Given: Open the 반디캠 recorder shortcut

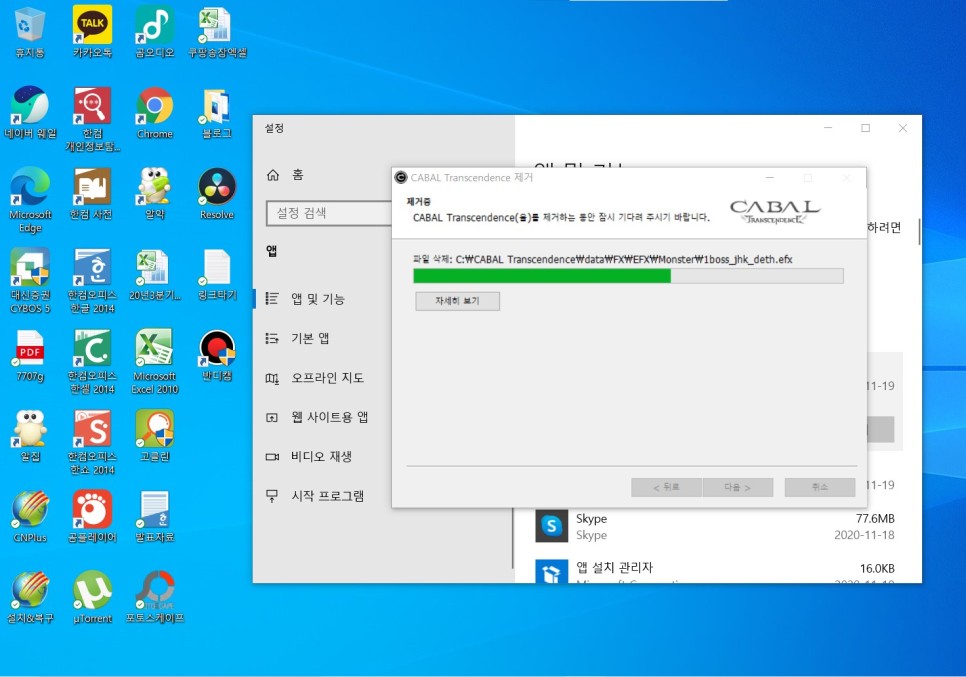Looking at the screenshot, I should point(217,355).
